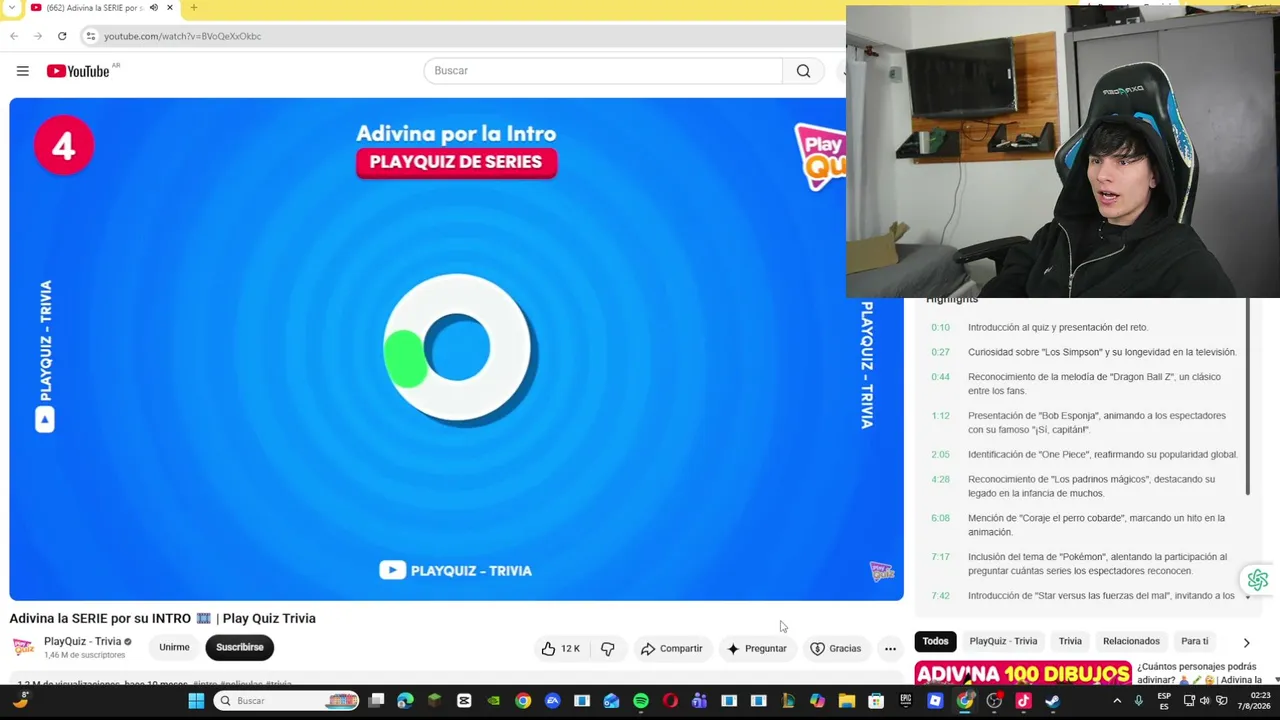
Task: Mute the tab using its speaker icon
Action: click(x=153, y=8)
